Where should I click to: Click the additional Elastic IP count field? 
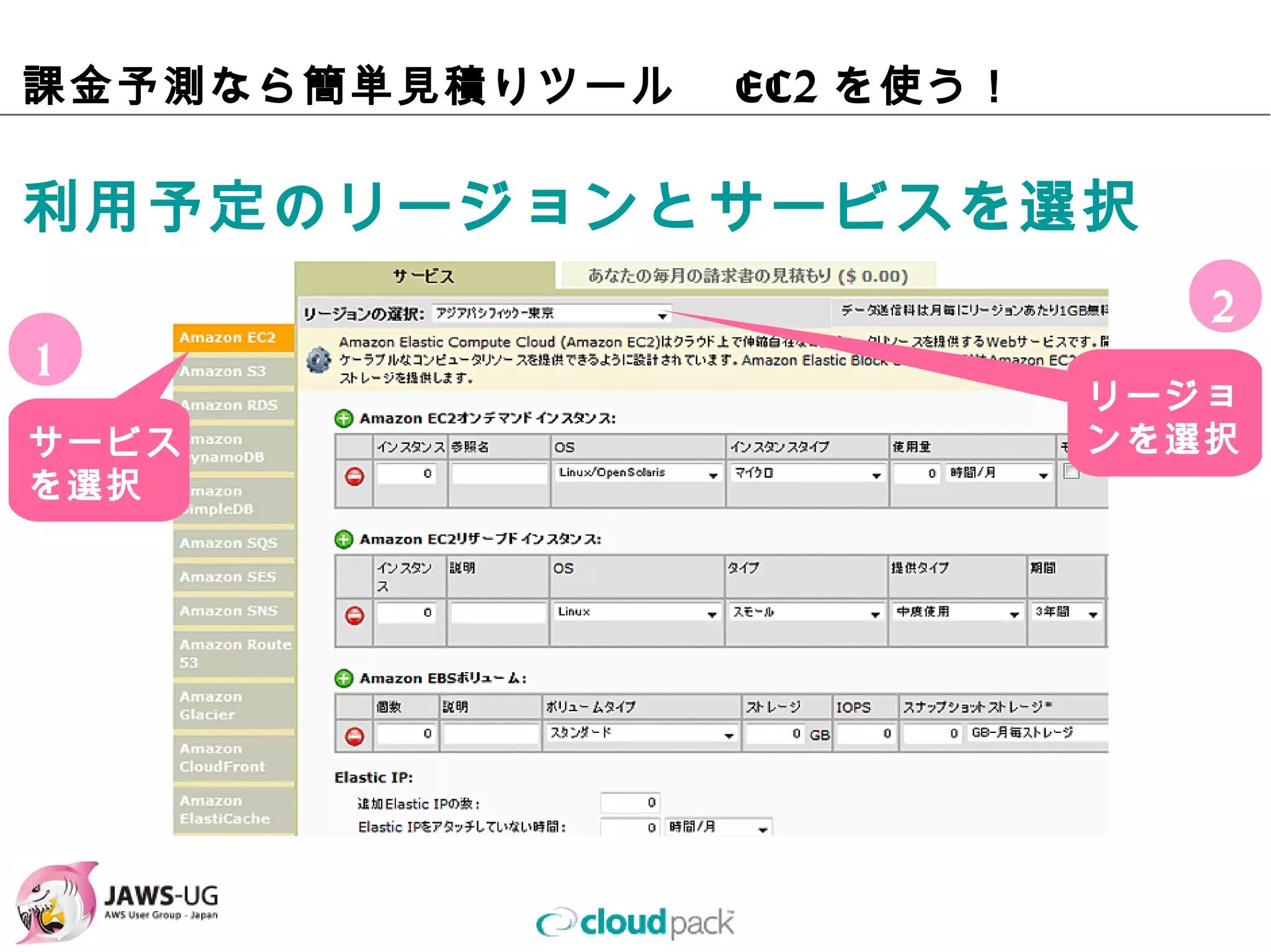(x=629, y=802)
